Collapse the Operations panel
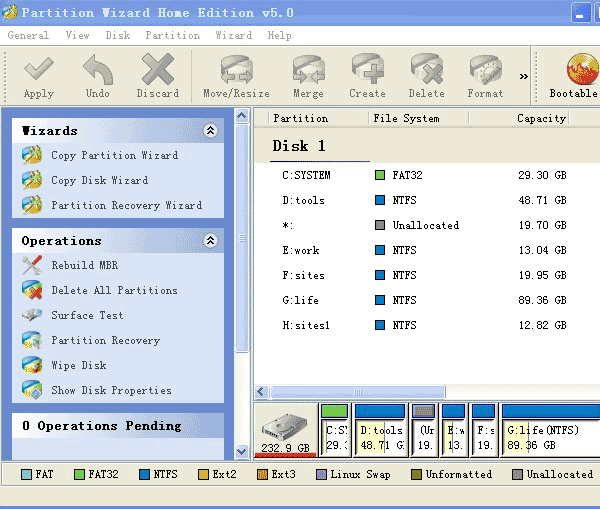Viewport: 600px width, 509px height. coord(210,241)
